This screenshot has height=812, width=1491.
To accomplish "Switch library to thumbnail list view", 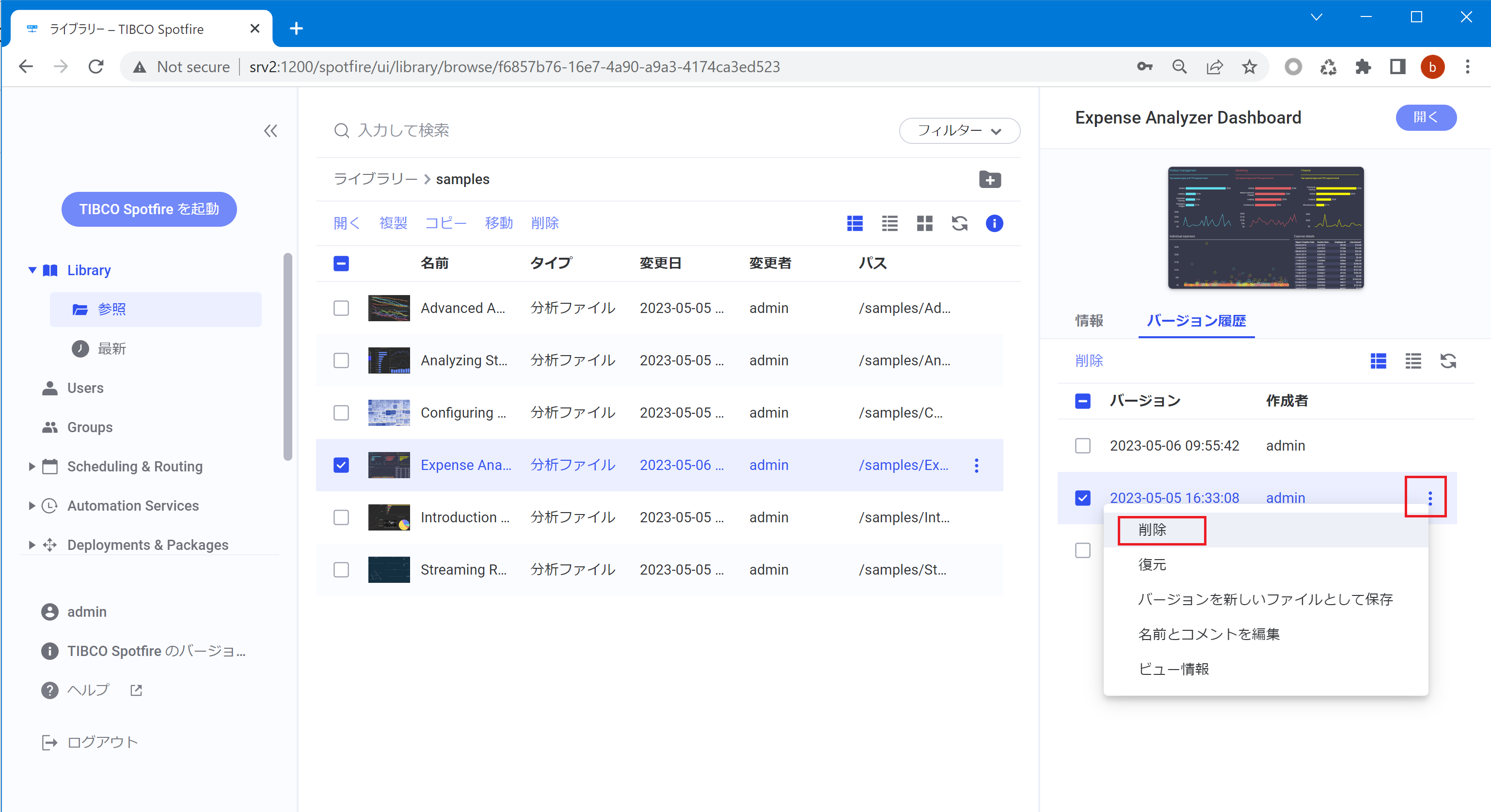I will 855,223.
